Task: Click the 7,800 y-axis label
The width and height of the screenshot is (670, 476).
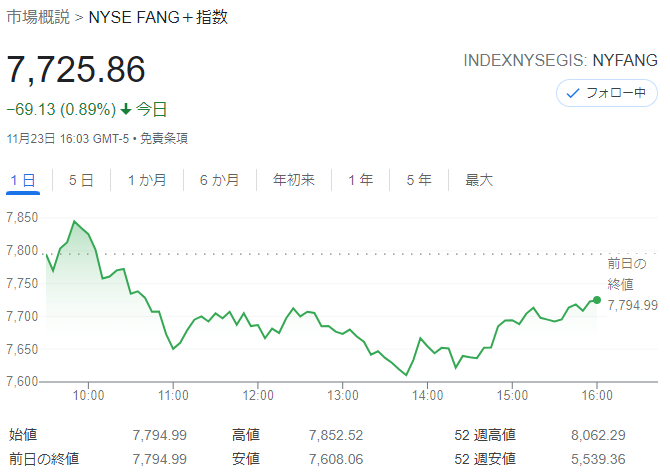Action: pyautogui.click(x=22, y=250)
